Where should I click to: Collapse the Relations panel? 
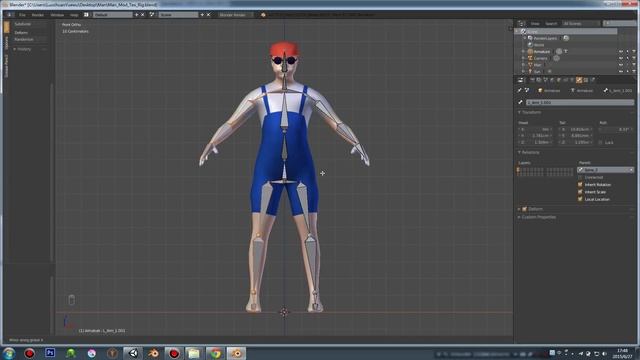coord(519,152)
